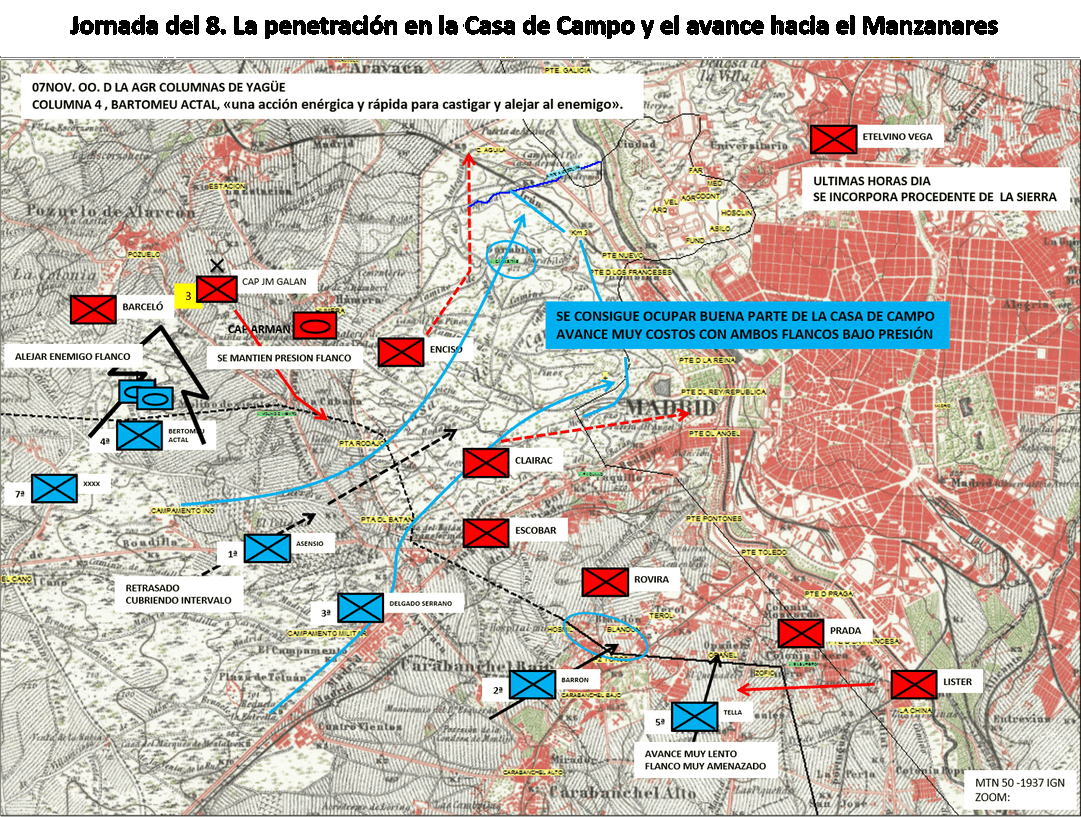Select the blue 7ª column unit symbol

(x=54, y=489)
